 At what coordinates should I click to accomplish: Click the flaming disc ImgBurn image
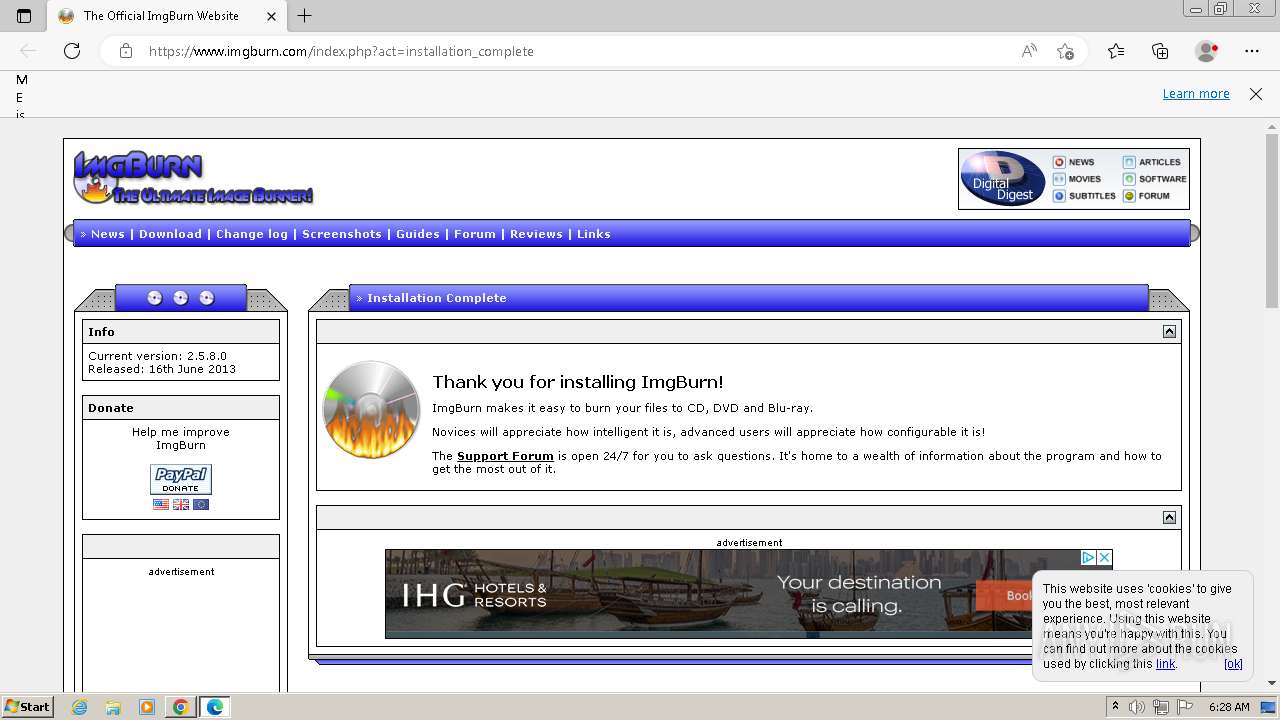coord(372,410)
